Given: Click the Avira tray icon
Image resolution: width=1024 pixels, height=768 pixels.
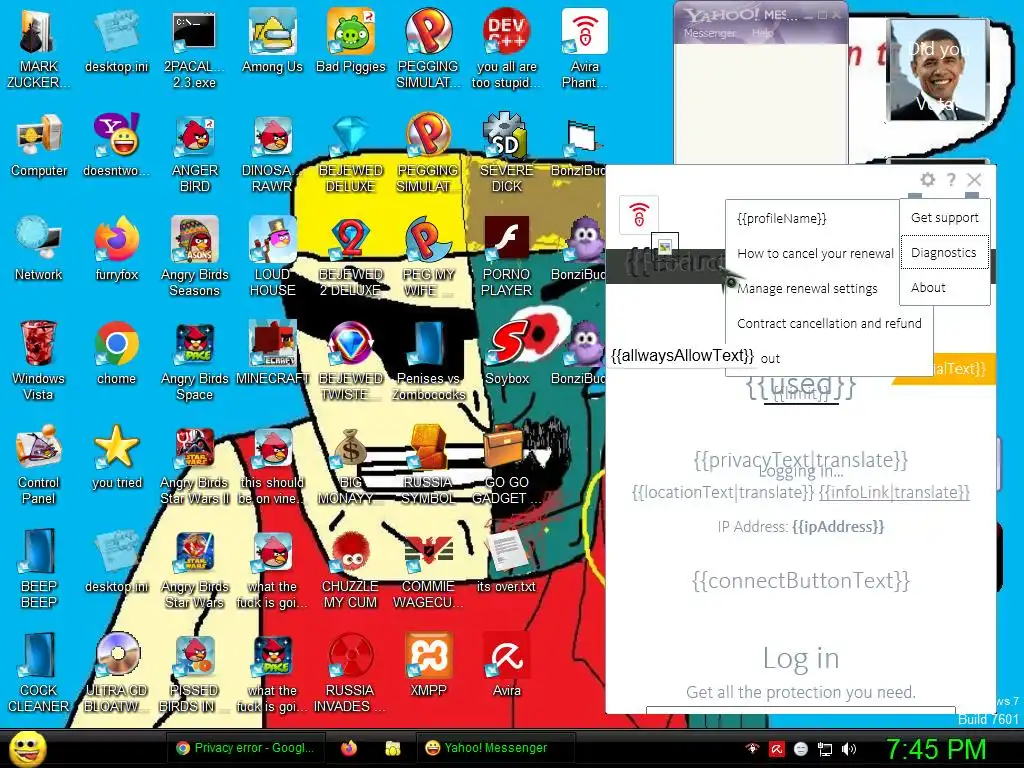Looking at the screenshot, I should [x=776, y=749].
